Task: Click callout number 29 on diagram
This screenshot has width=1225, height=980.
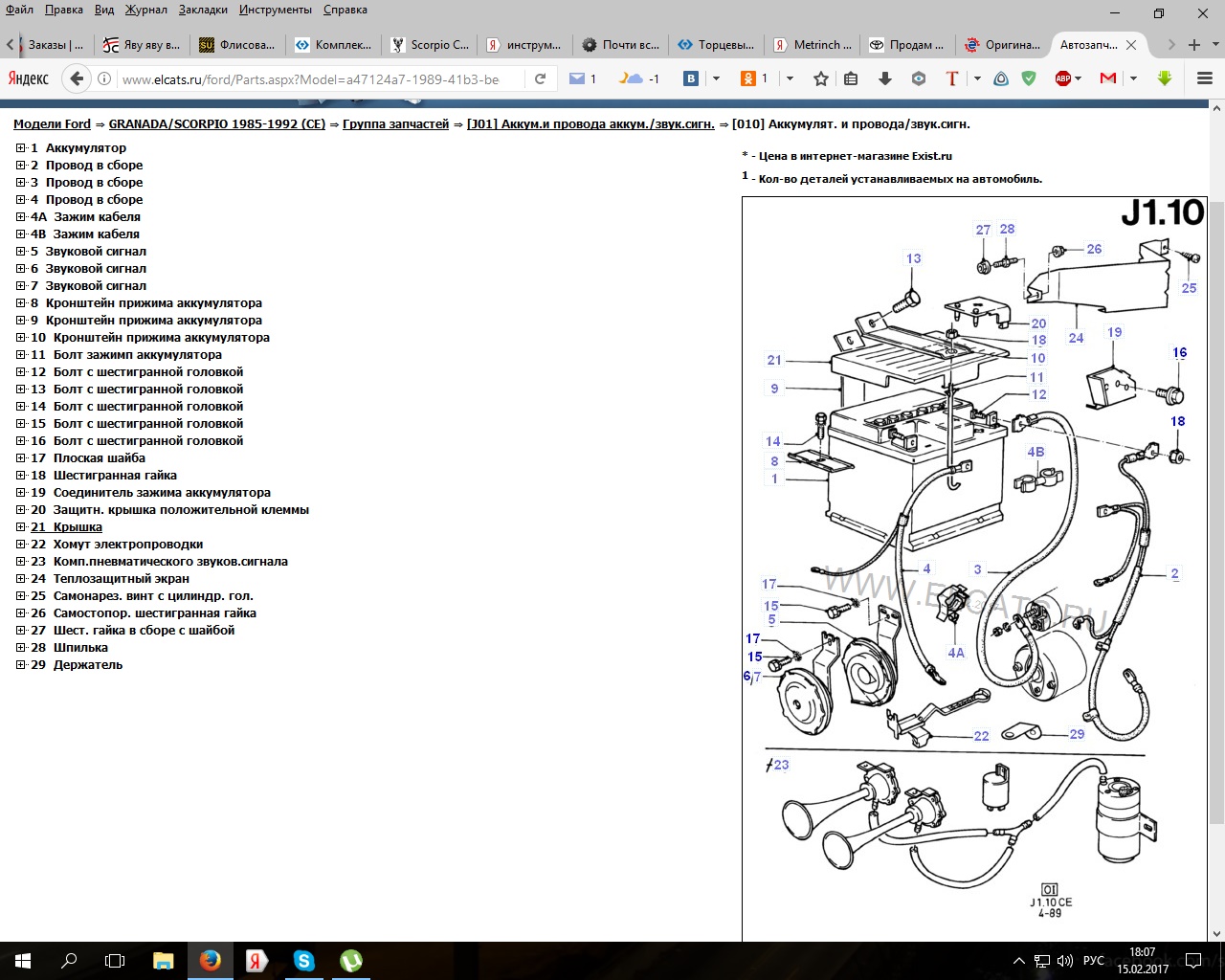Action: point(1077,734)
